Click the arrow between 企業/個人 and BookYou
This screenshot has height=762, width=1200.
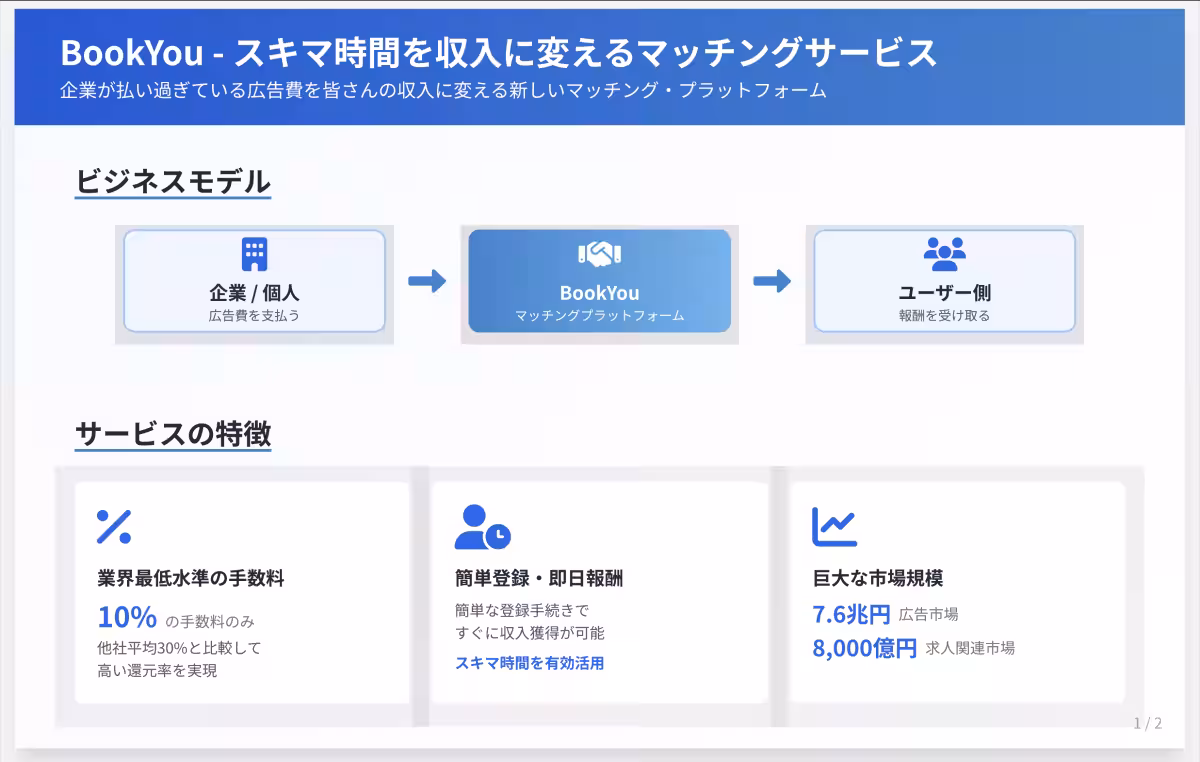(x=425, y=283)
